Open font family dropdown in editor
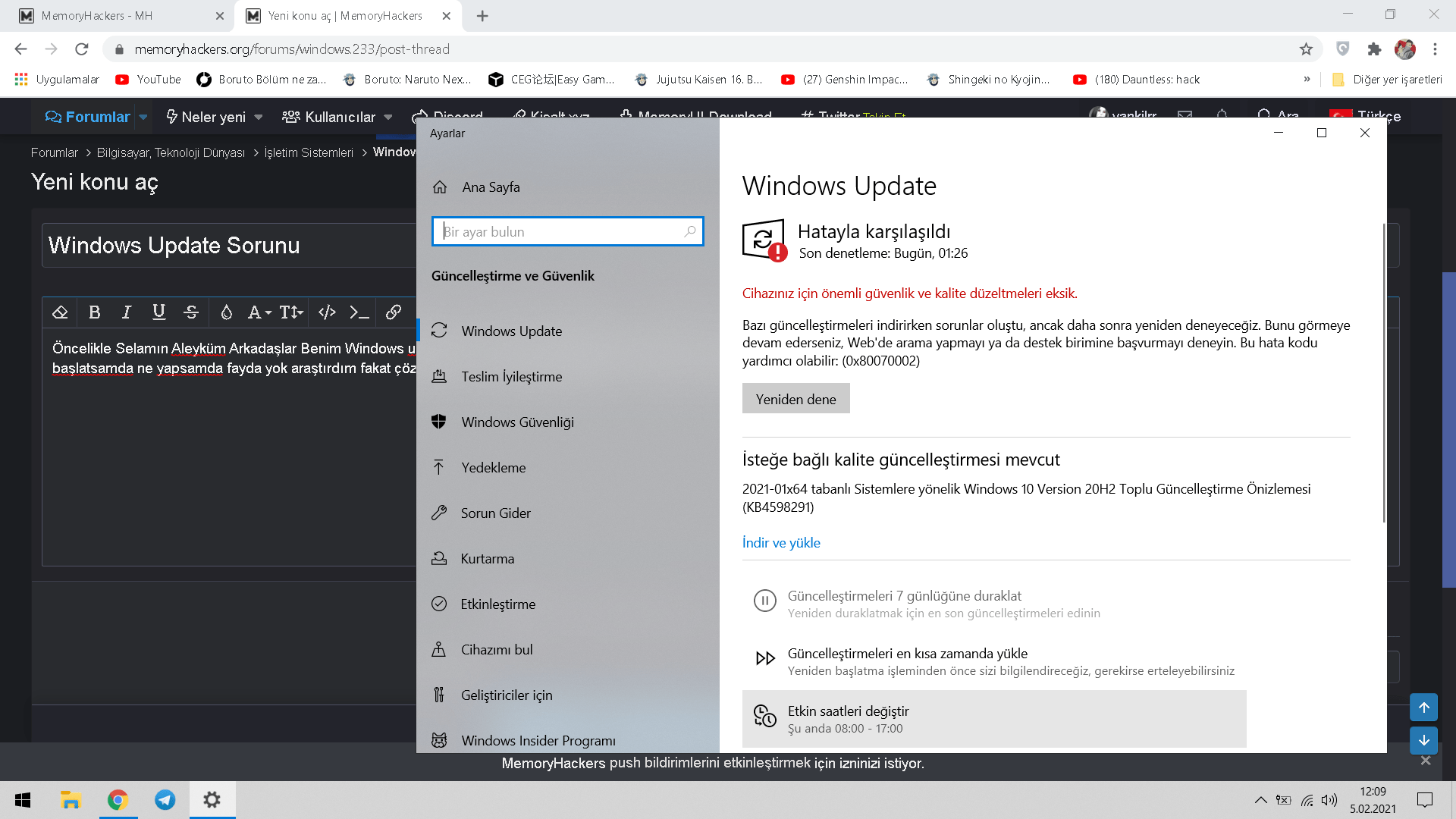Viewport: 1456px width, 819px height. pyautogui.click(x=259, y=312)
